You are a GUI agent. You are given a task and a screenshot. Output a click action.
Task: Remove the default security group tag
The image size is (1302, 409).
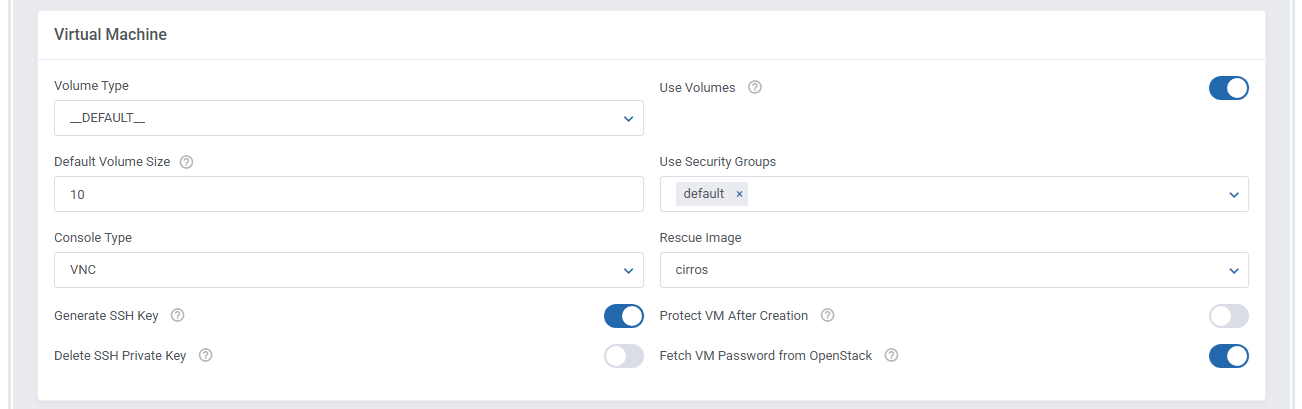point(739,194)
